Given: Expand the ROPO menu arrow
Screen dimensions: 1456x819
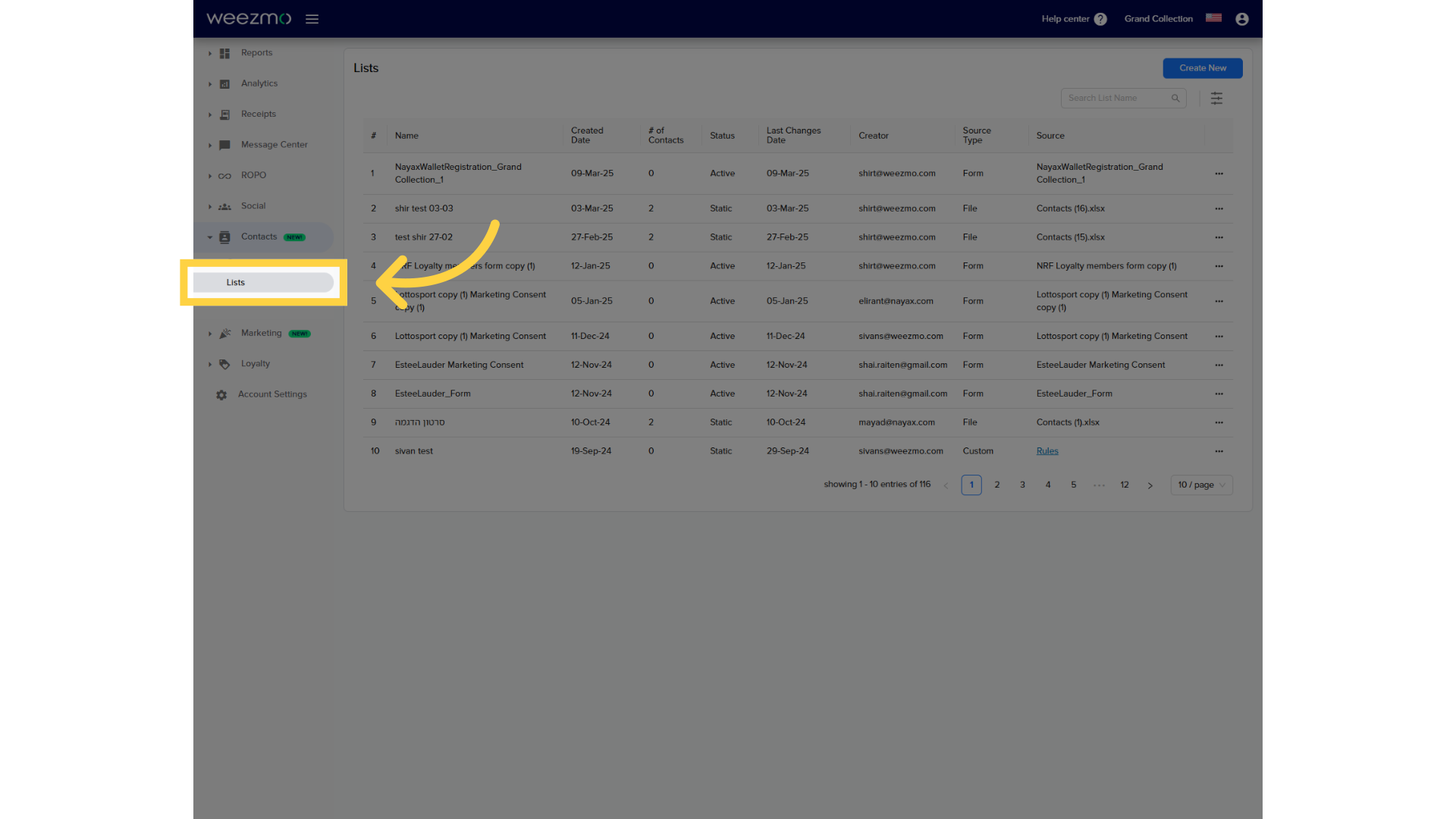Looking at the screenshot, I should coord(210,176).
